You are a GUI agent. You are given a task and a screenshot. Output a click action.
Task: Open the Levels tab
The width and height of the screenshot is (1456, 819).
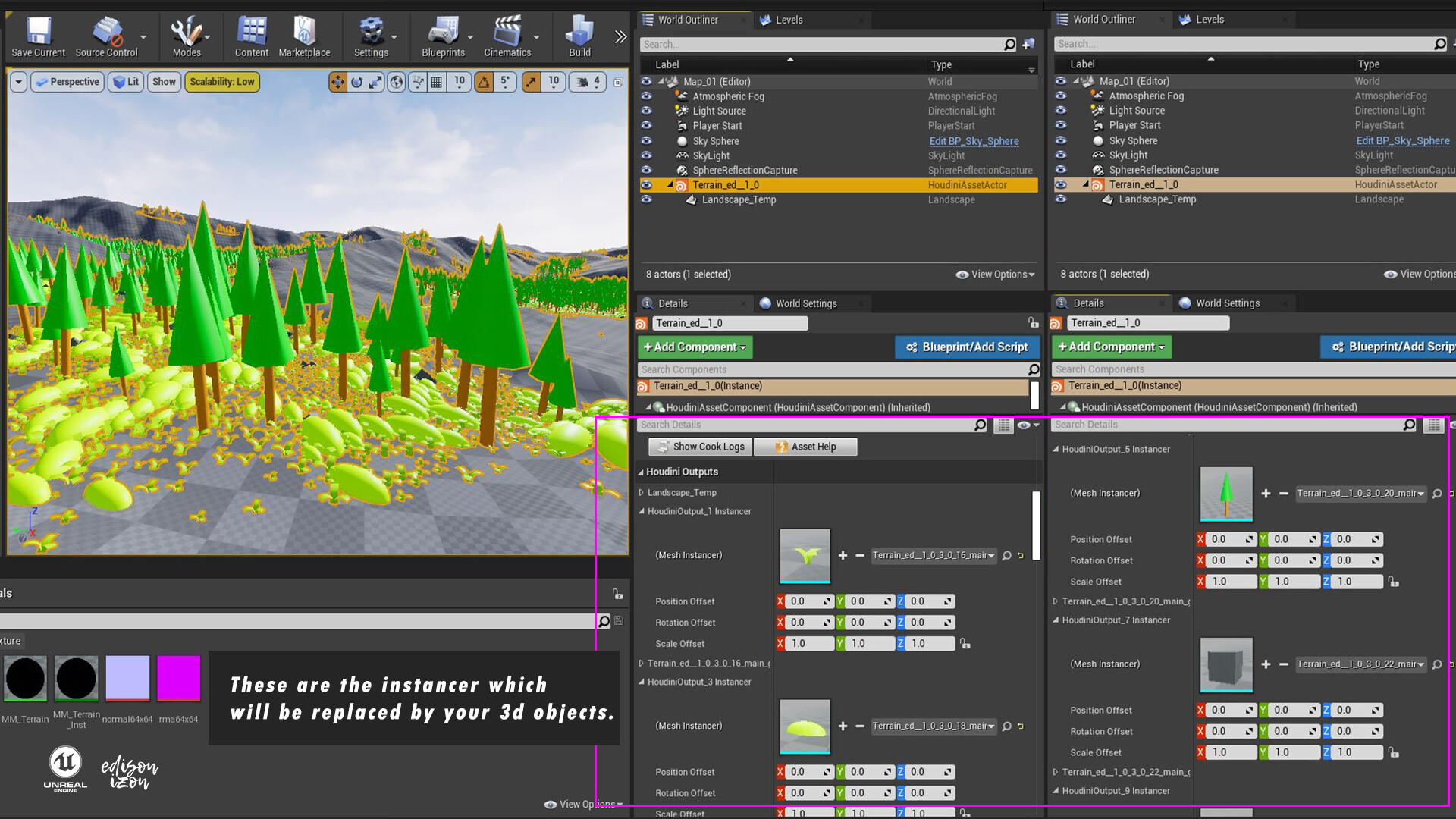click(x=789, y=19)
